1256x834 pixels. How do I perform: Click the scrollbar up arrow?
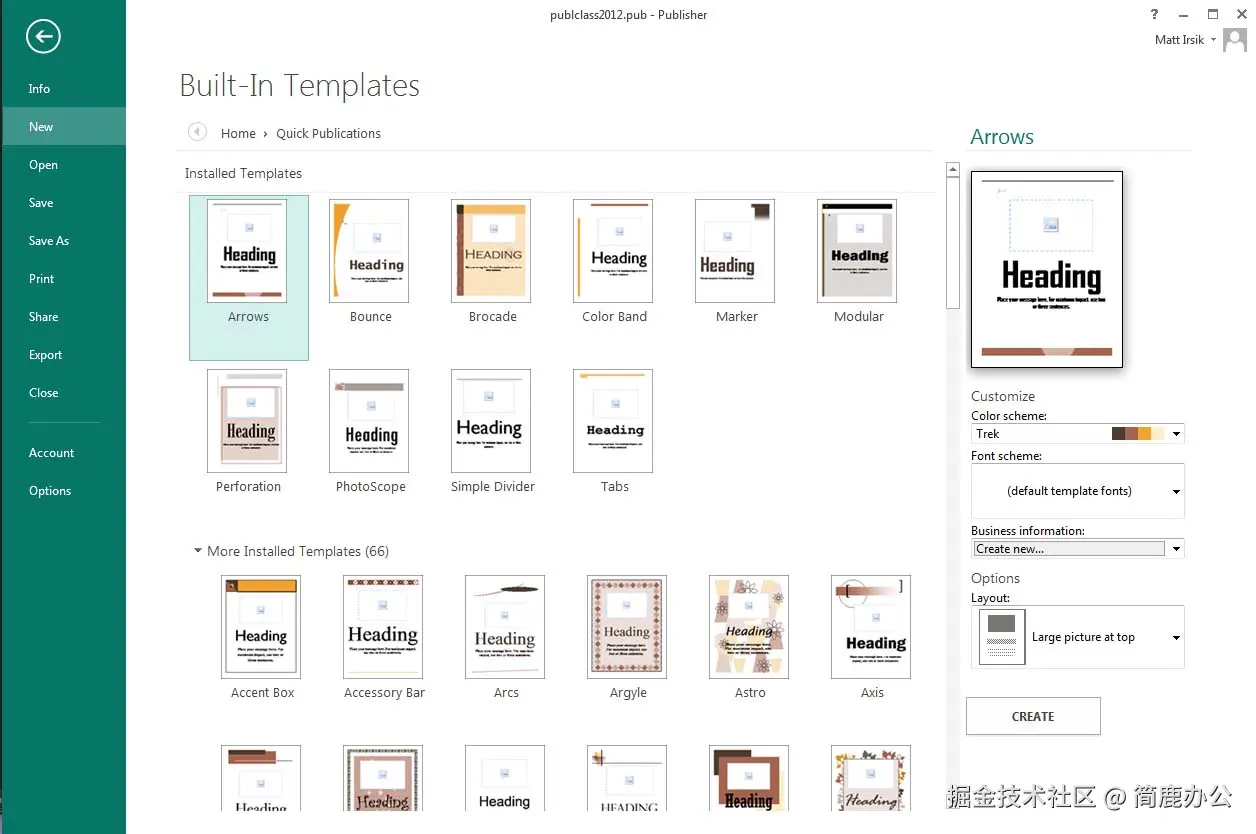[953, 170]
